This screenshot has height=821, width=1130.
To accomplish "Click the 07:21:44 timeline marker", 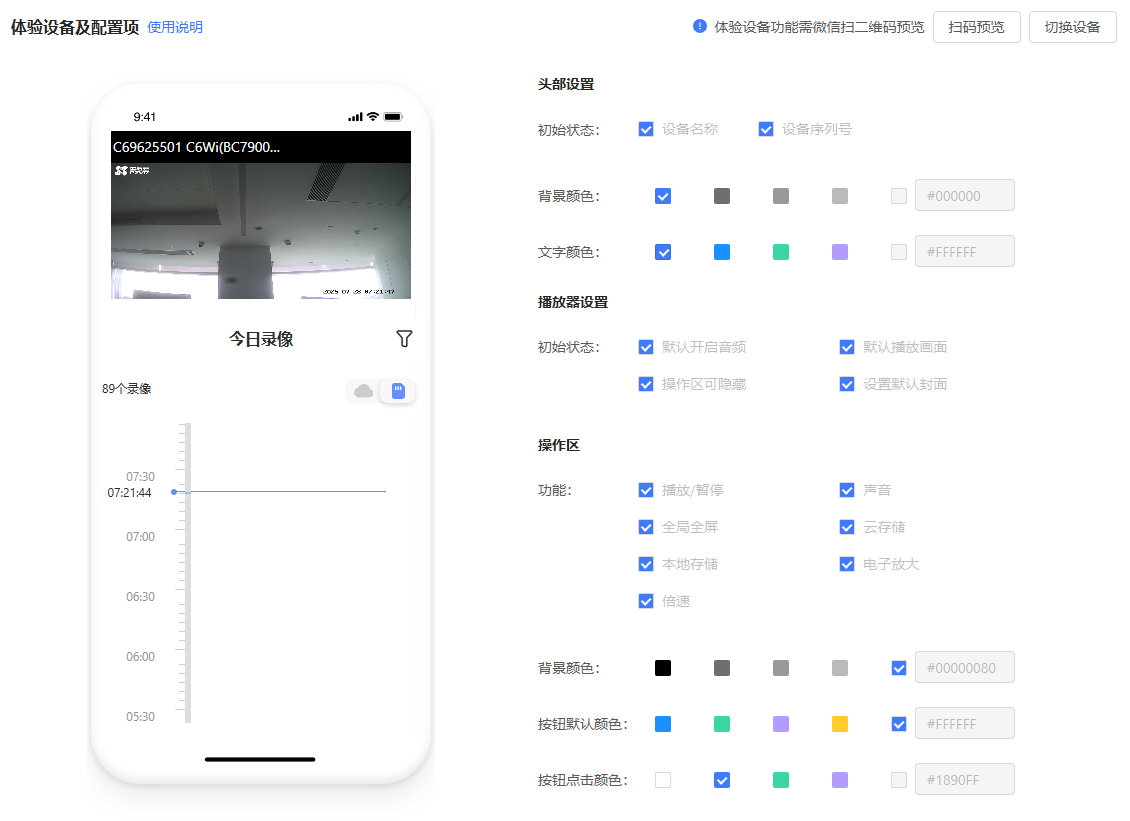I will (174, 492).
